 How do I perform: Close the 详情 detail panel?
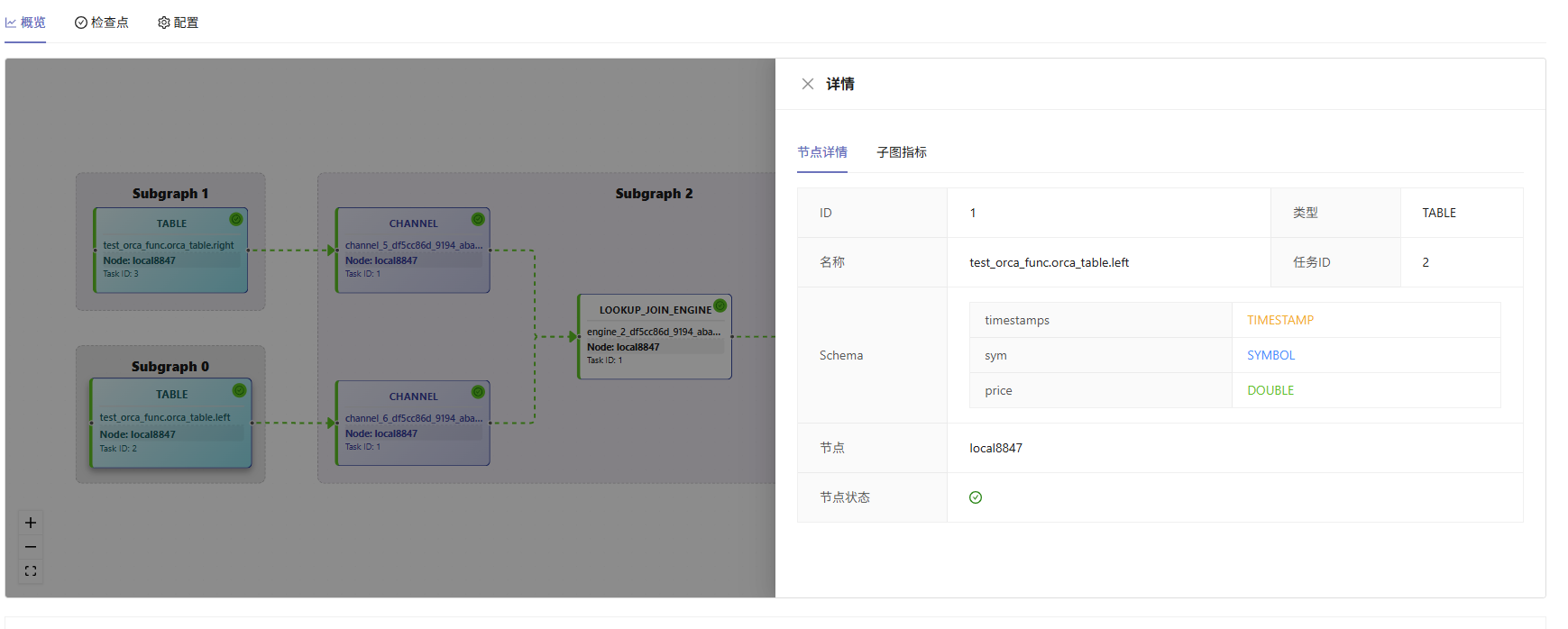[808, 84]
